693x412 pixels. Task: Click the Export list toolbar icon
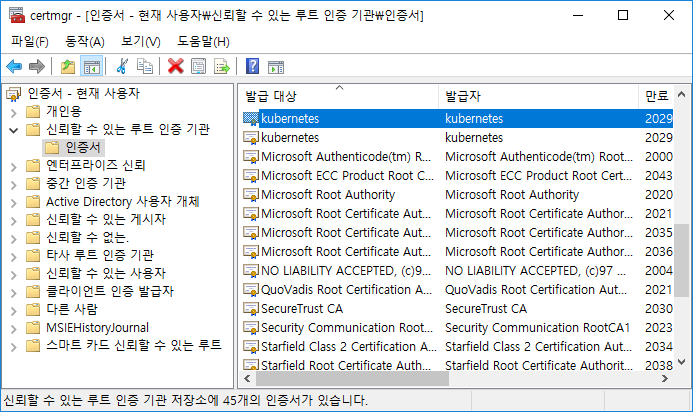222,67
